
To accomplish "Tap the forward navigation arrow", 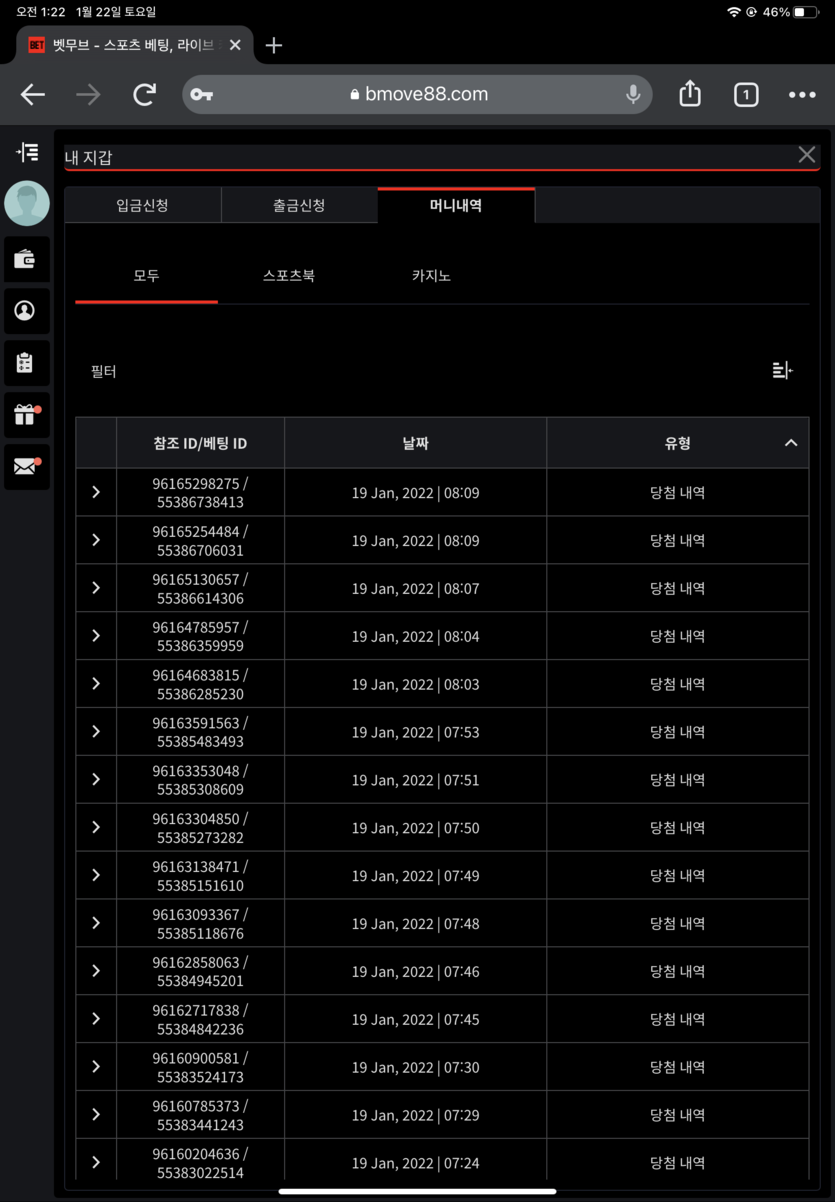I will (88, 95).
